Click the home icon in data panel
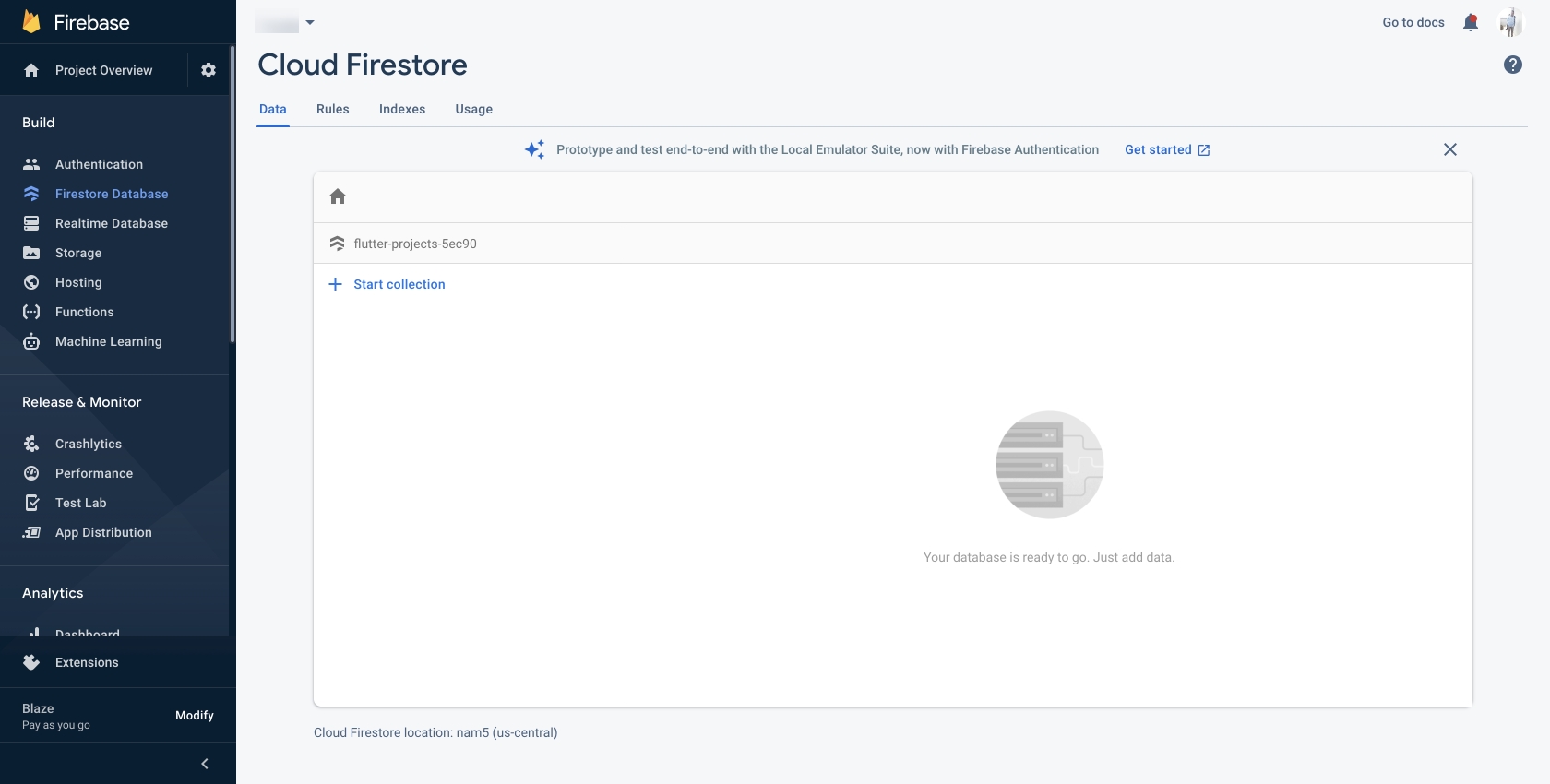 pos(338,196)
